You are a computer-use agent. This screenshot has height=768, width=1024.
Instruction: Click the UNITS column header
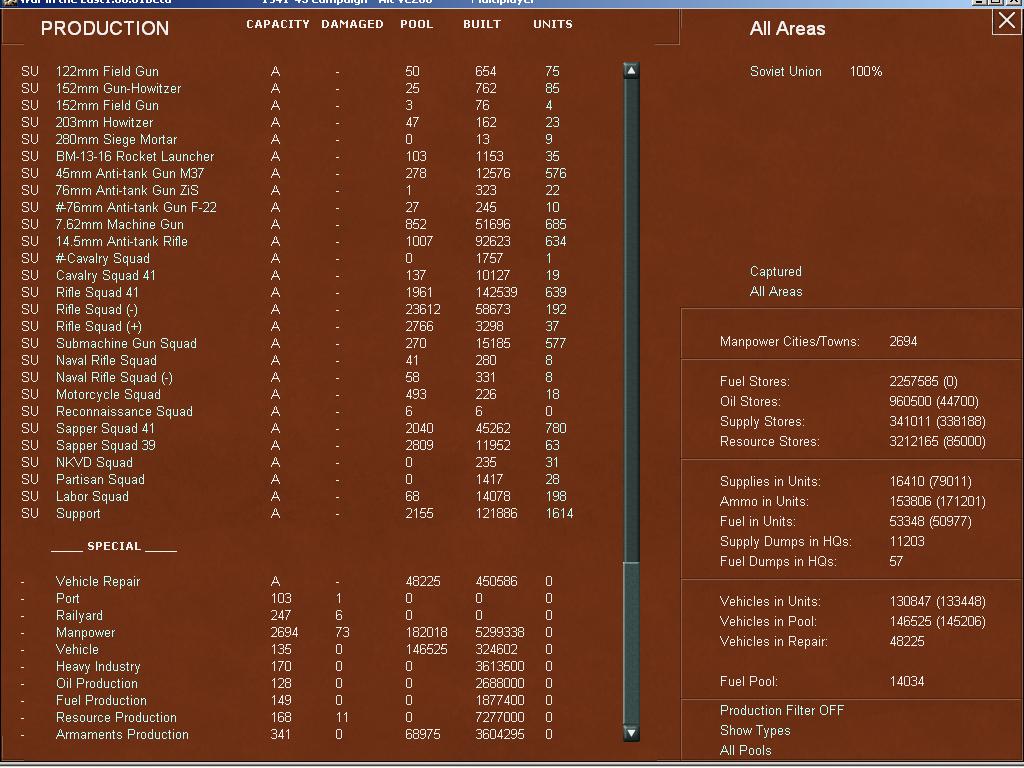click(x=552, y=24)
